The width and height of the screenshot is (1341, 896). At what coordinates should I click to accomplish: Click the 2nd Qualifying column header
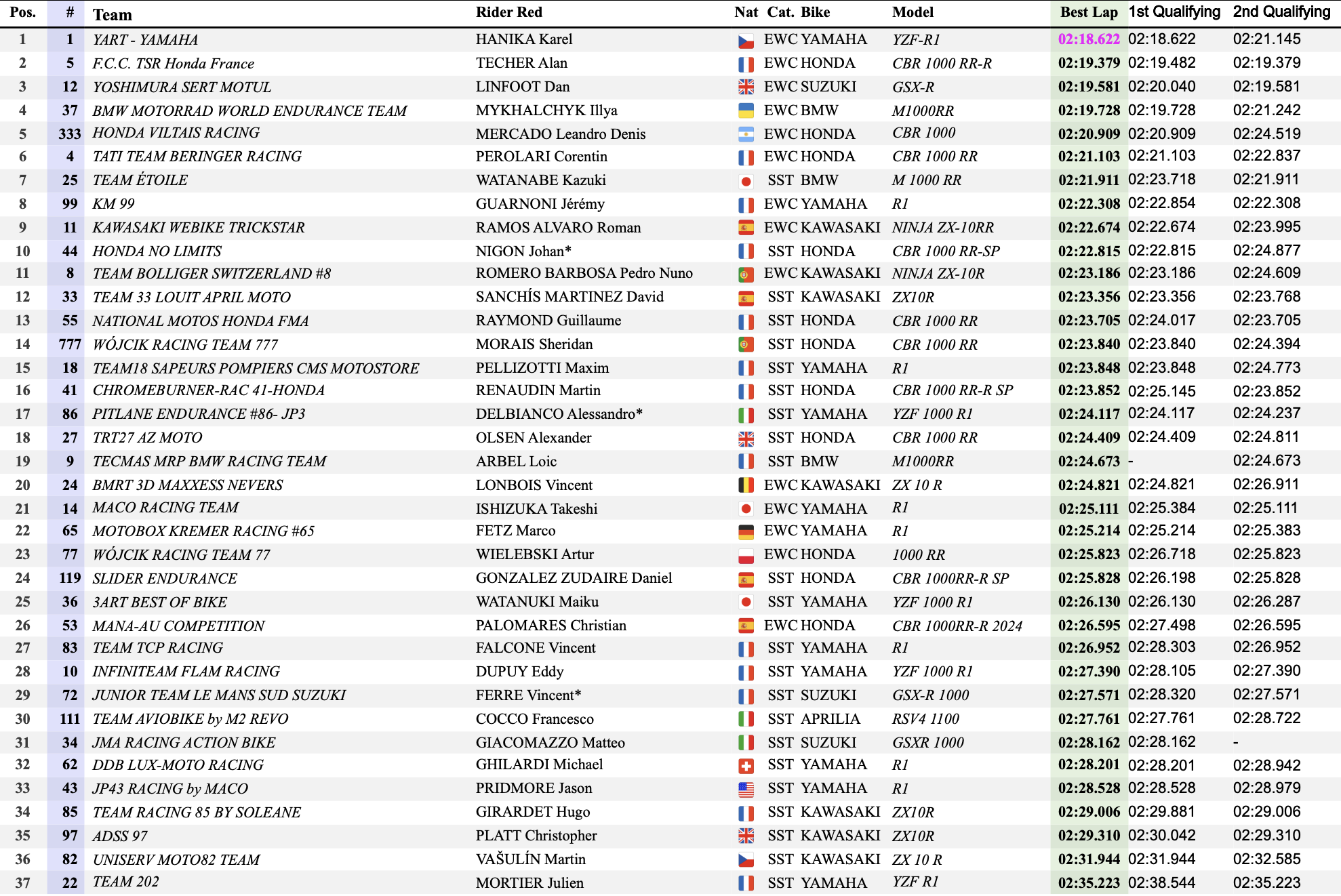(1281, 12)
